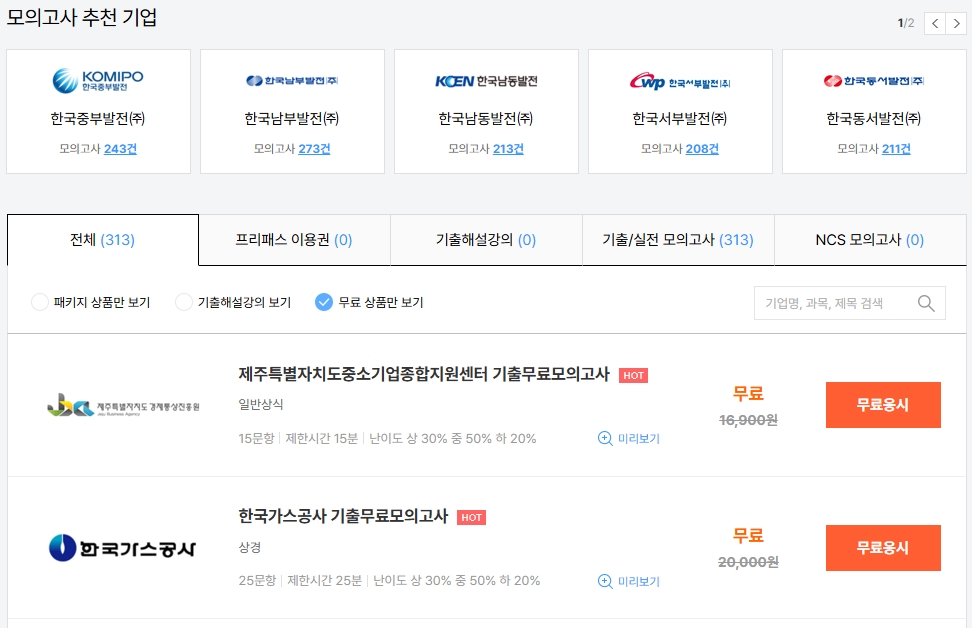The width and height of the screenshot is (972, 628).
Task: Open 243건 mock exams link for 한국중부발전
Action: (120, 149)
